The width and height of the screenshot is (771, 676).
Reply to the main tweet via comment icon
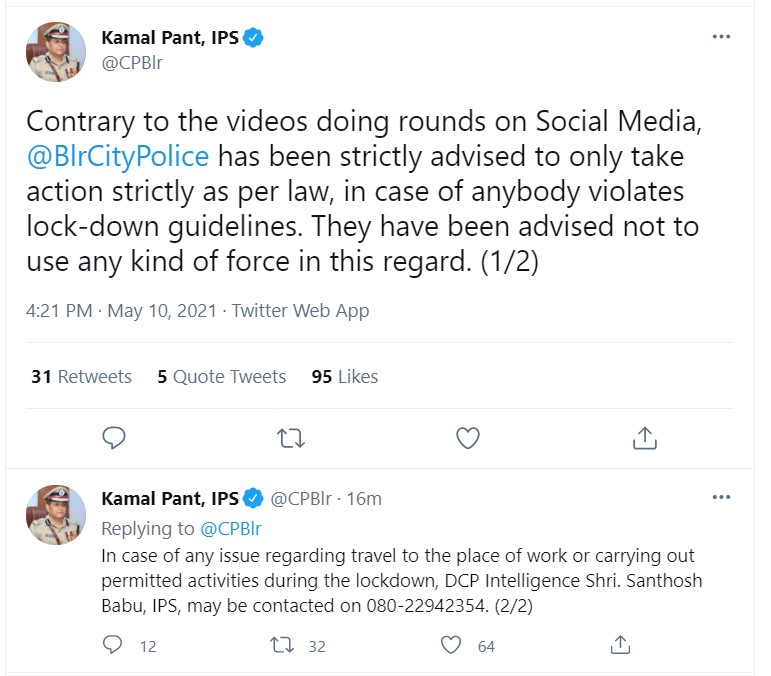point(114,438)
